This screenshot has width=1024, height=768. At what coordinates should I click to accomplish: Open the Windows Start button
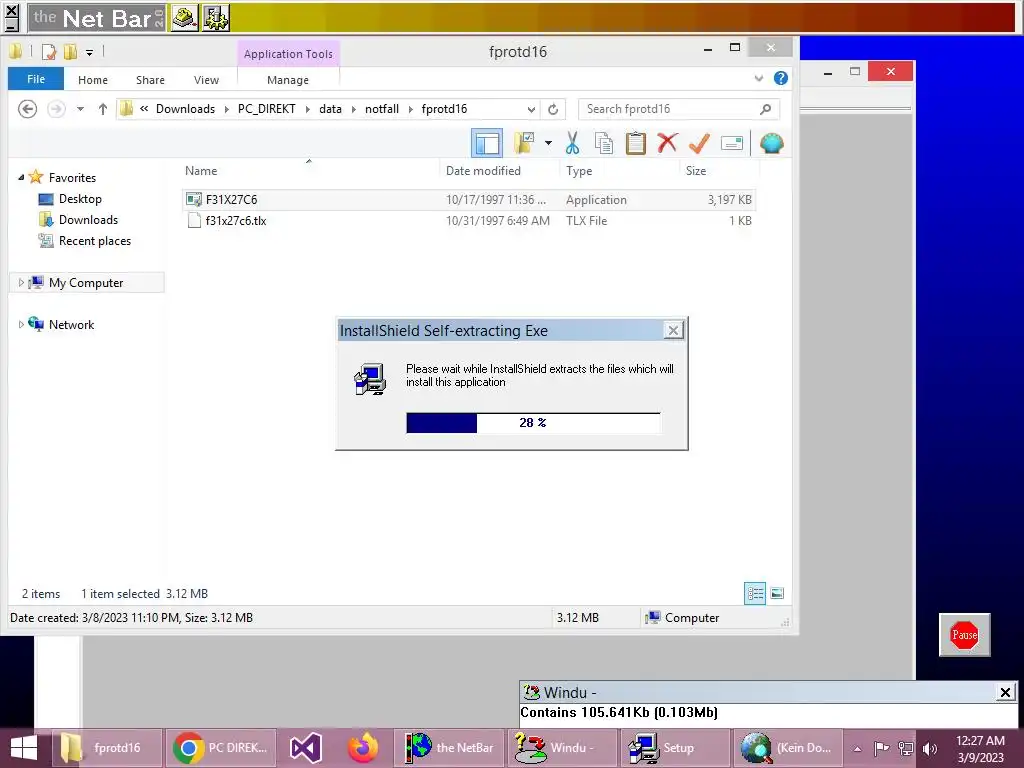pyautogui.click(x=24, y=748)
